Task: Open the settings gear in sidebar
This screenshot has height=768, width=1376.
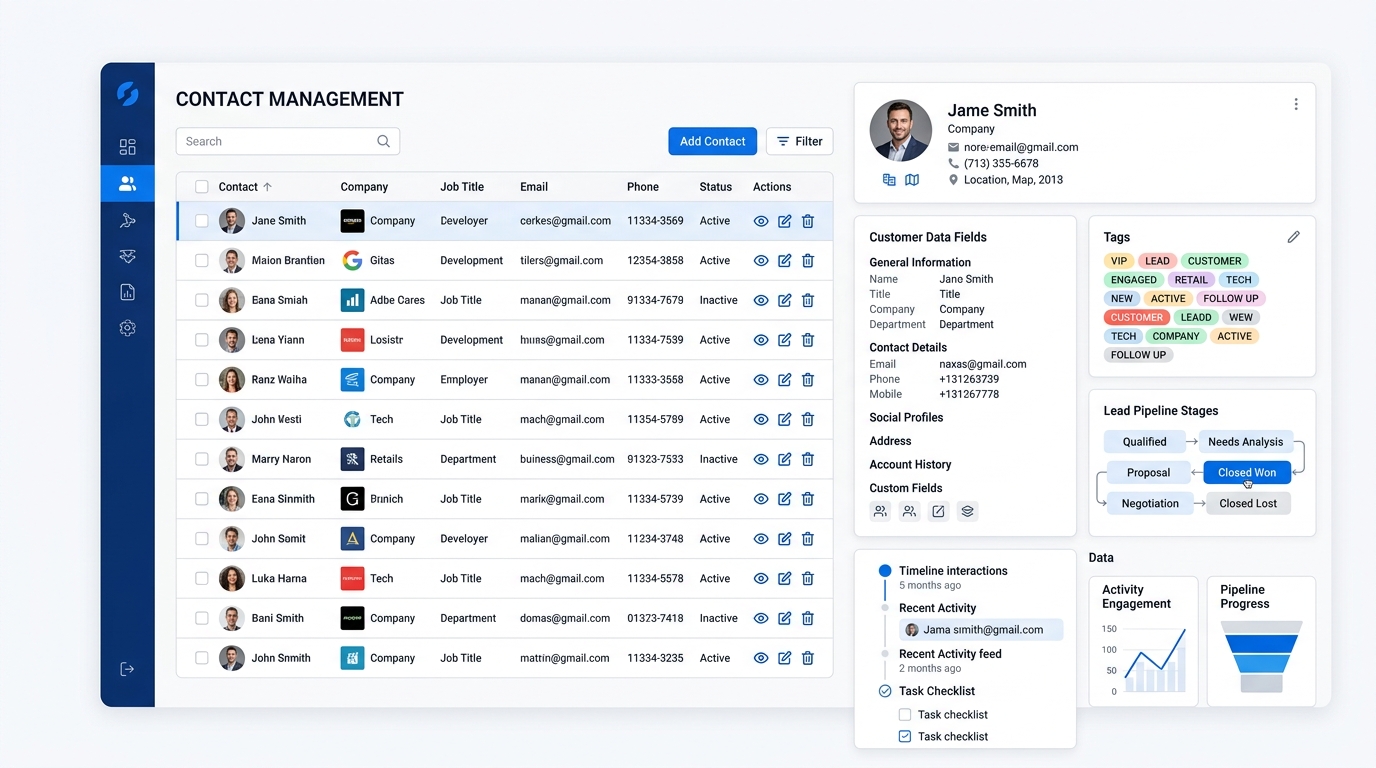Action: pyautogui.click(x=127, y=328)
